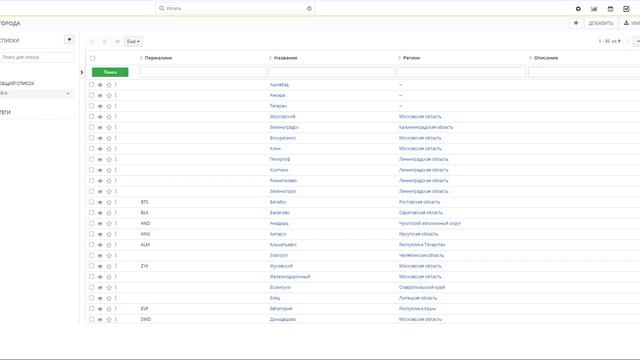
Task: Tick the checkbox for the Зеленогорск row
Action: (x=91, y=191)
